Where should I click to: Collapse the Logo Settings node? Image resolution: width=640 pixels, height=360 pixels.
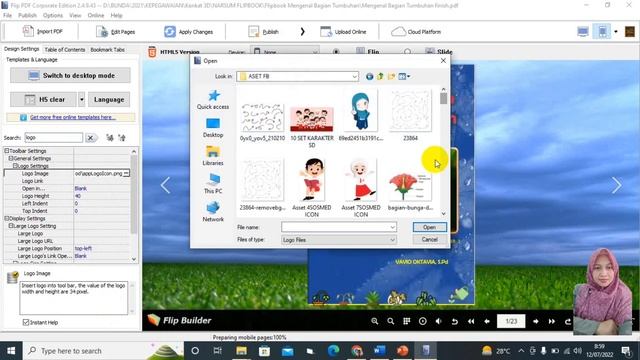pyautogui.click(x=15, y=166)
